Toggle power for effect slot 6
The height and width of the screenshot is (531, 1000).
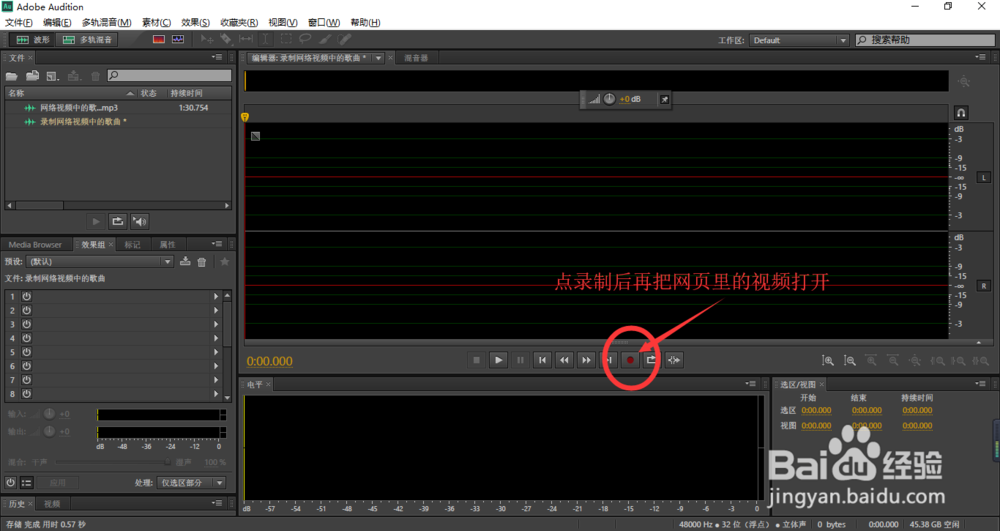(x=27, y=366)
